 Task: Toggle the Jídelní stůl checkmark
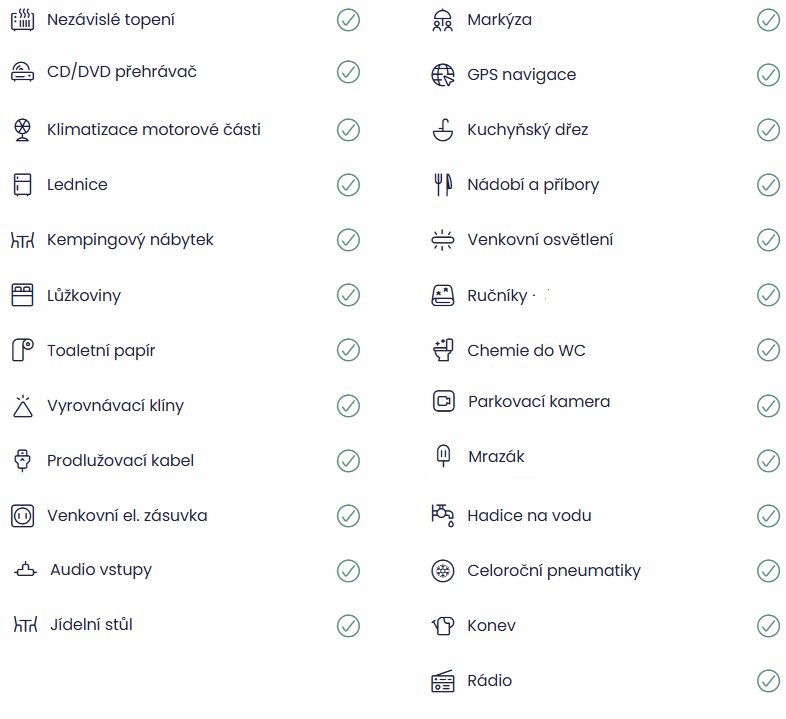point(348,625)
